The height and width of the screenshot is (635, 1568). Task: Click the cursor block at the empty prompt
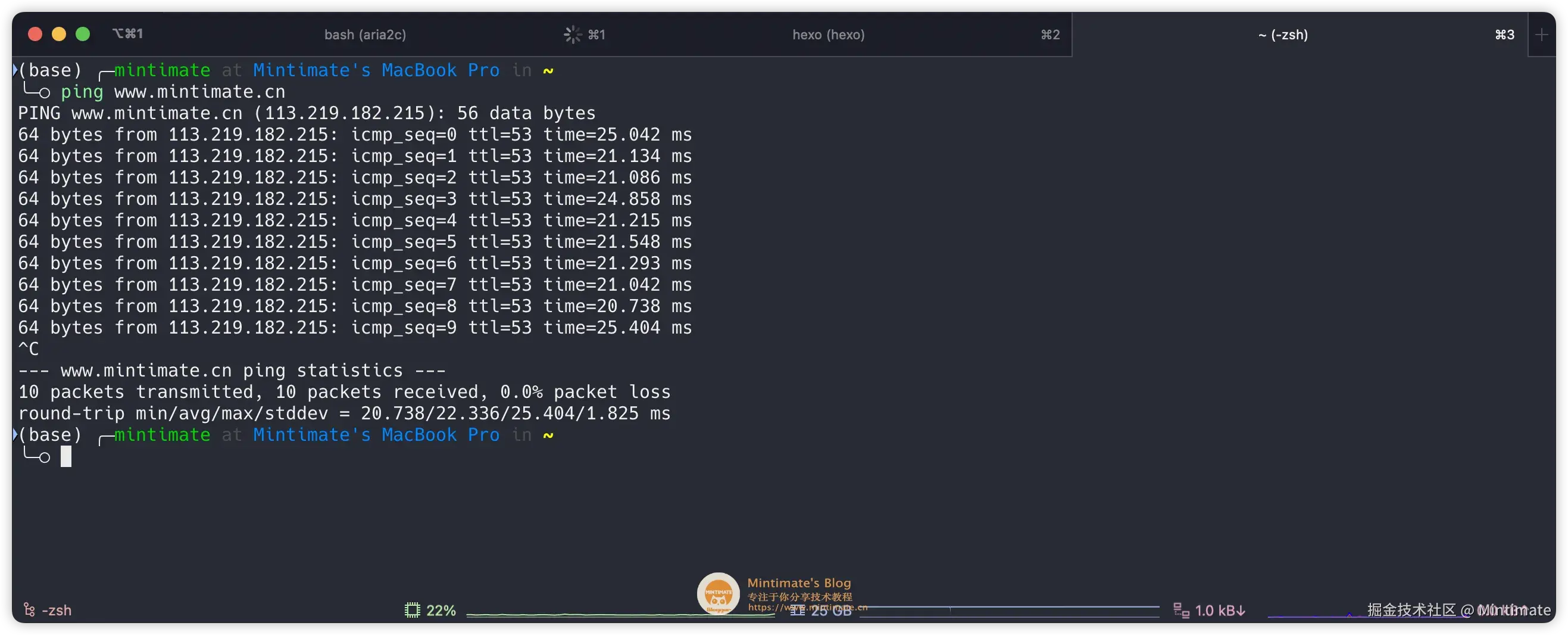pyautogui.click(x=65, y=457)
